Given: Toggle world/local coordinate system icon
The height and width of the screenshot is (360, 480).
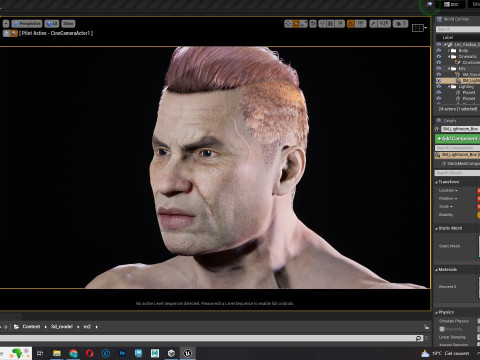Looking at the screenshot, I should (313, 24).
